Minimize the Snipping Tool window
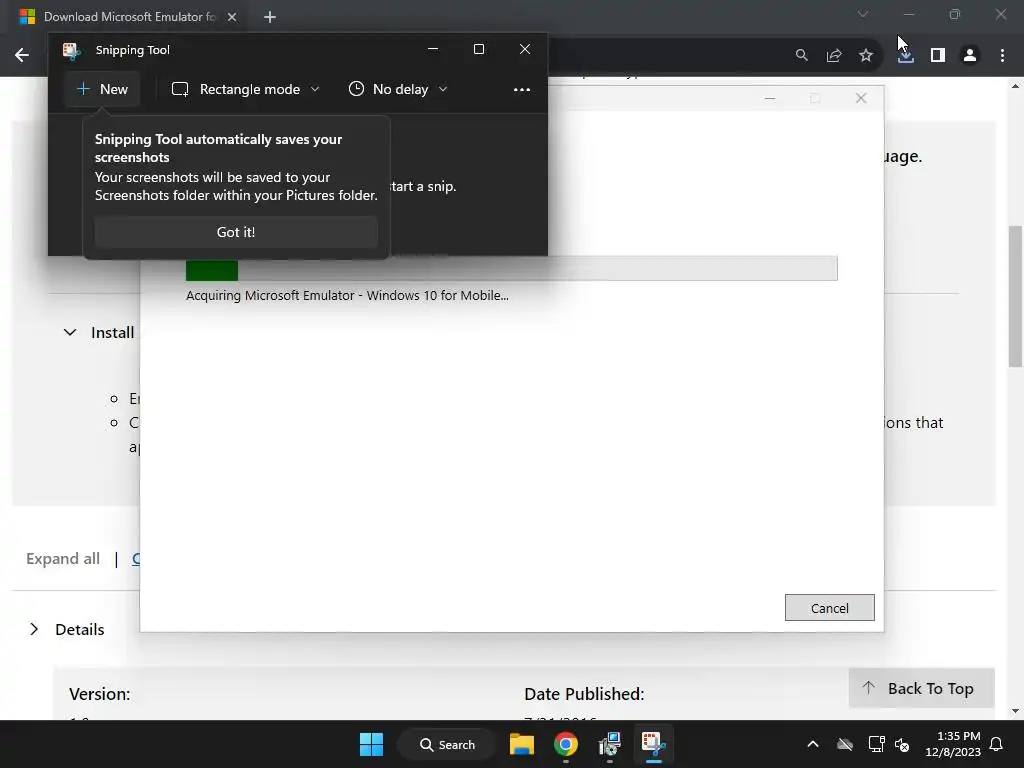 pyautogui.click(x=432, y=49)
